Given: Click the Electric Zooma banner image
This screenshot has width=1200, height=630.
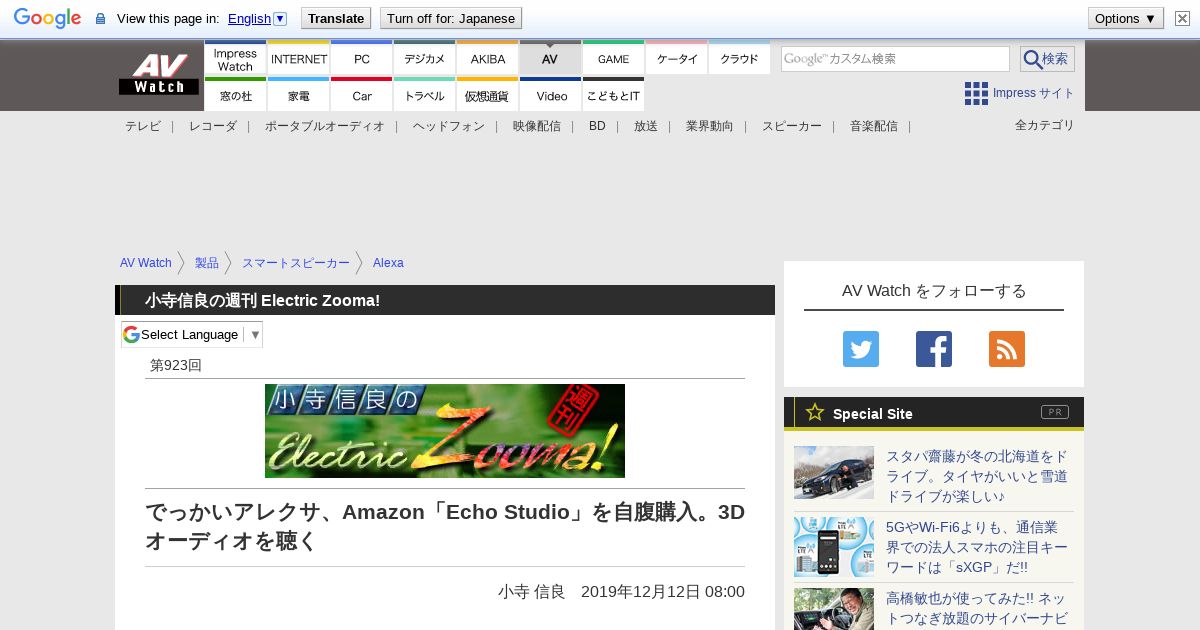Looking at the screenshot, I should pyautogui.click(x=445, y=431).
